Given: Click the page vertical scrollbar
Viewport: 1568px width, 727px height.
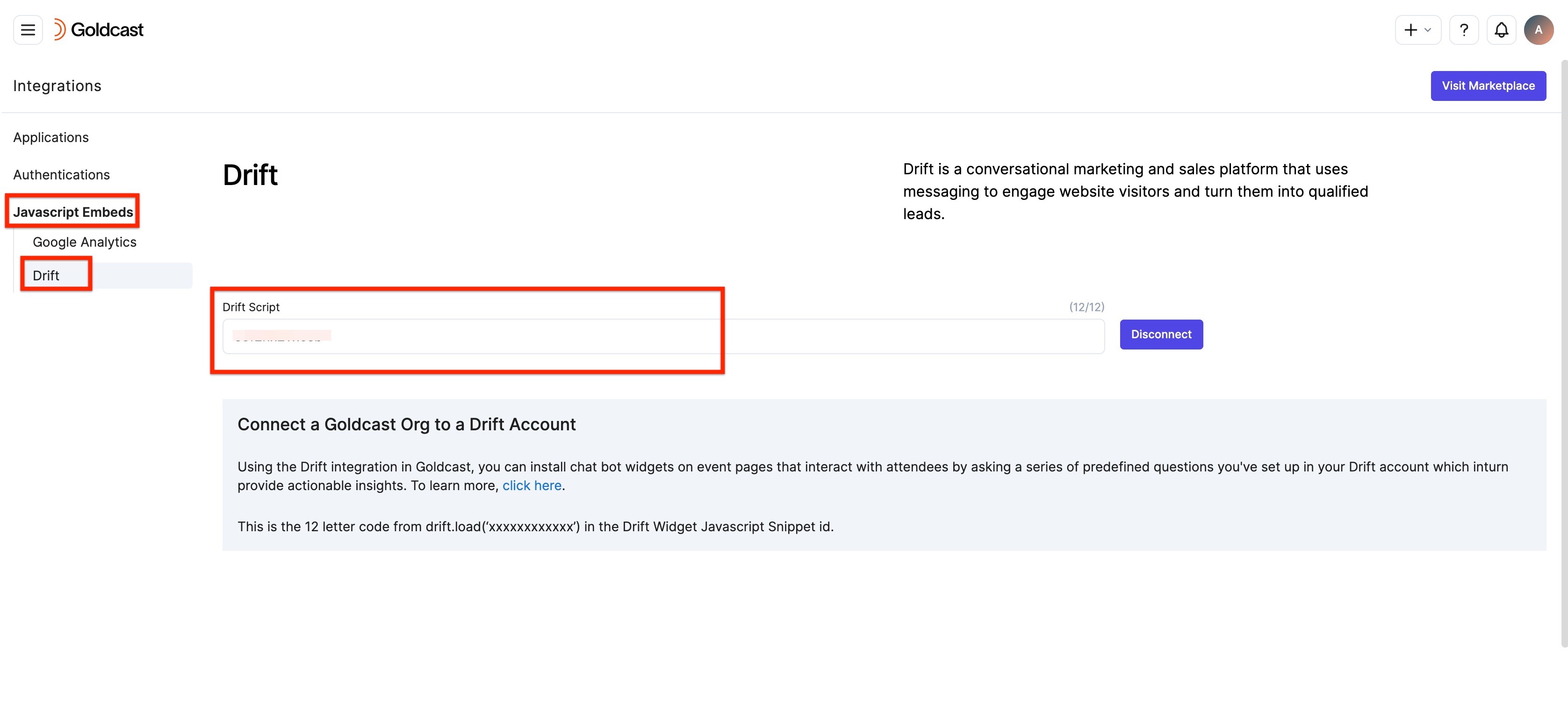Looking at the screenshot, I should pyautogui.click(x=1564, y=353).
